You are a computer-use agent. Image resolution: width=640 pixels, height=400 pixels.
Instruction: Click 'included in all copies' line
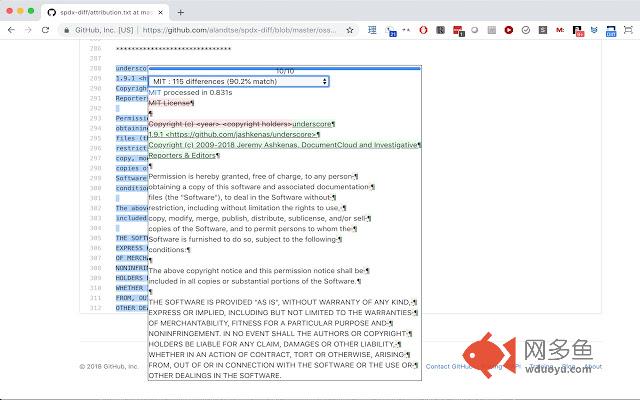[252, 281]
